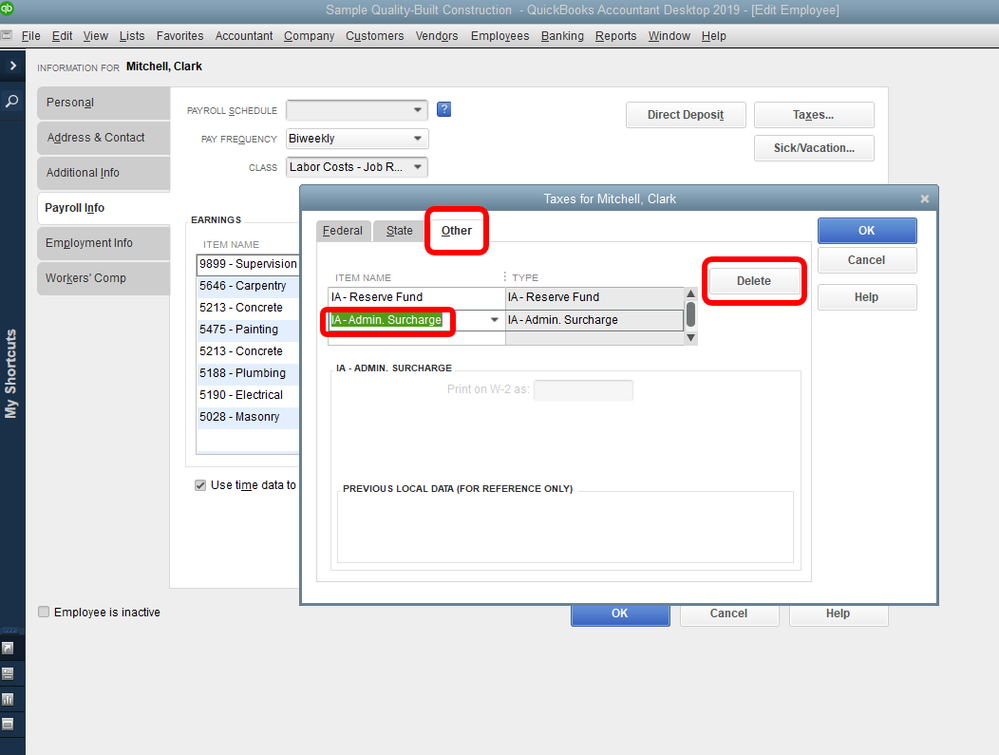Screen dimensions: 999x755
Task: Click OK in Edit Employee window
Action: pyautogui.click(x=620, y=614)
